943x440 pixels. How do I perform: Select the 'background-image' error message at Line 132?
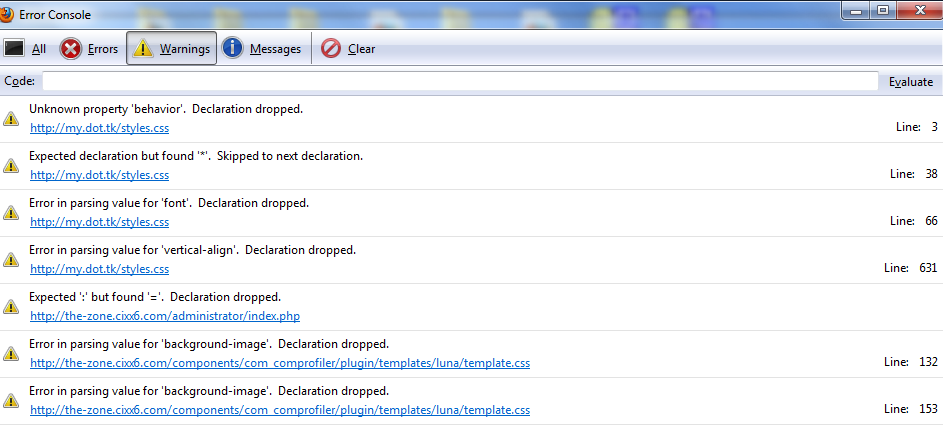click(x=209, y=344)
